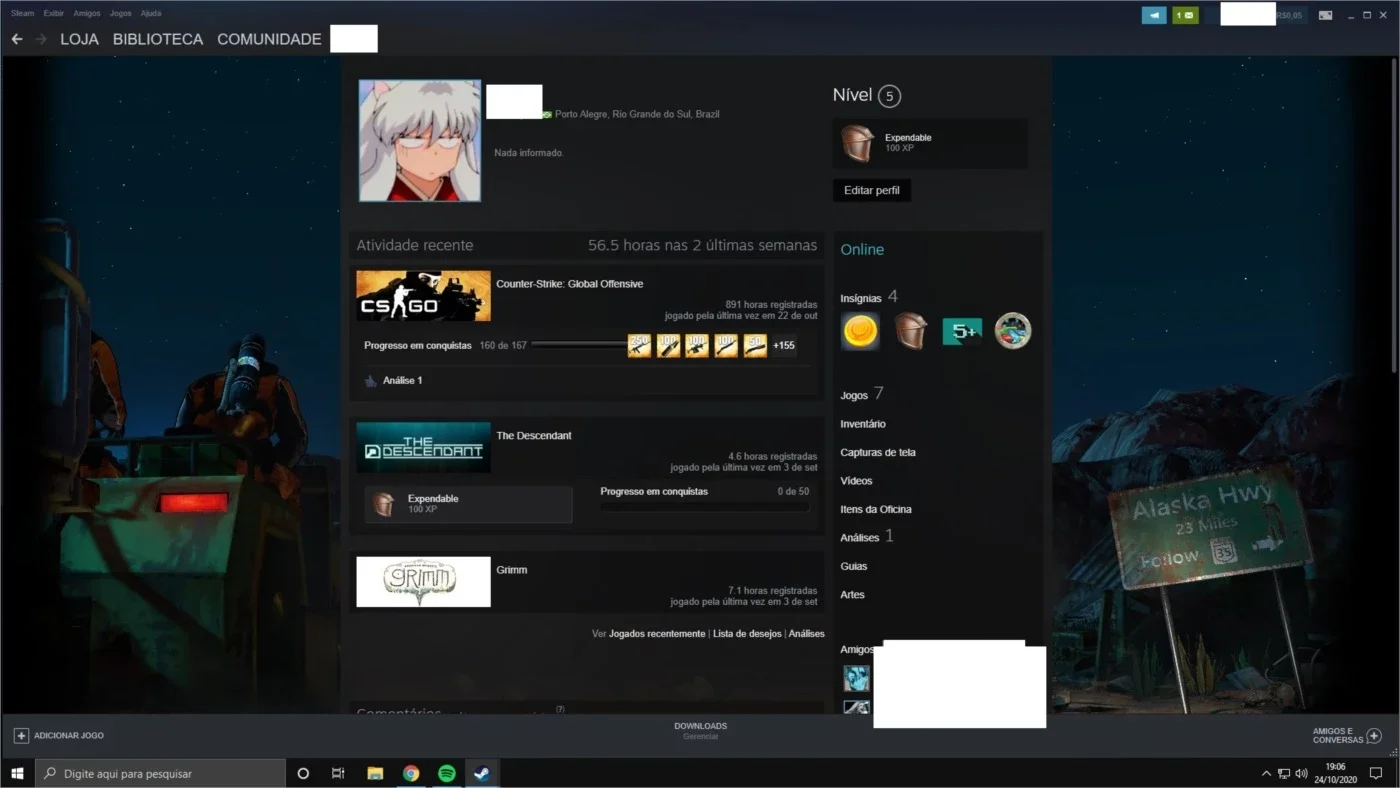
Task: Open the Jogos 7 link
Action: [862, 395]
